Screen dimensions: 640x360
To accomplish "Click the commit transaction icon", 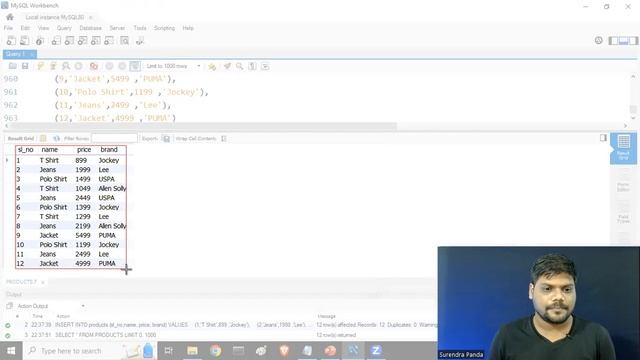I will [x=109, y=66].
